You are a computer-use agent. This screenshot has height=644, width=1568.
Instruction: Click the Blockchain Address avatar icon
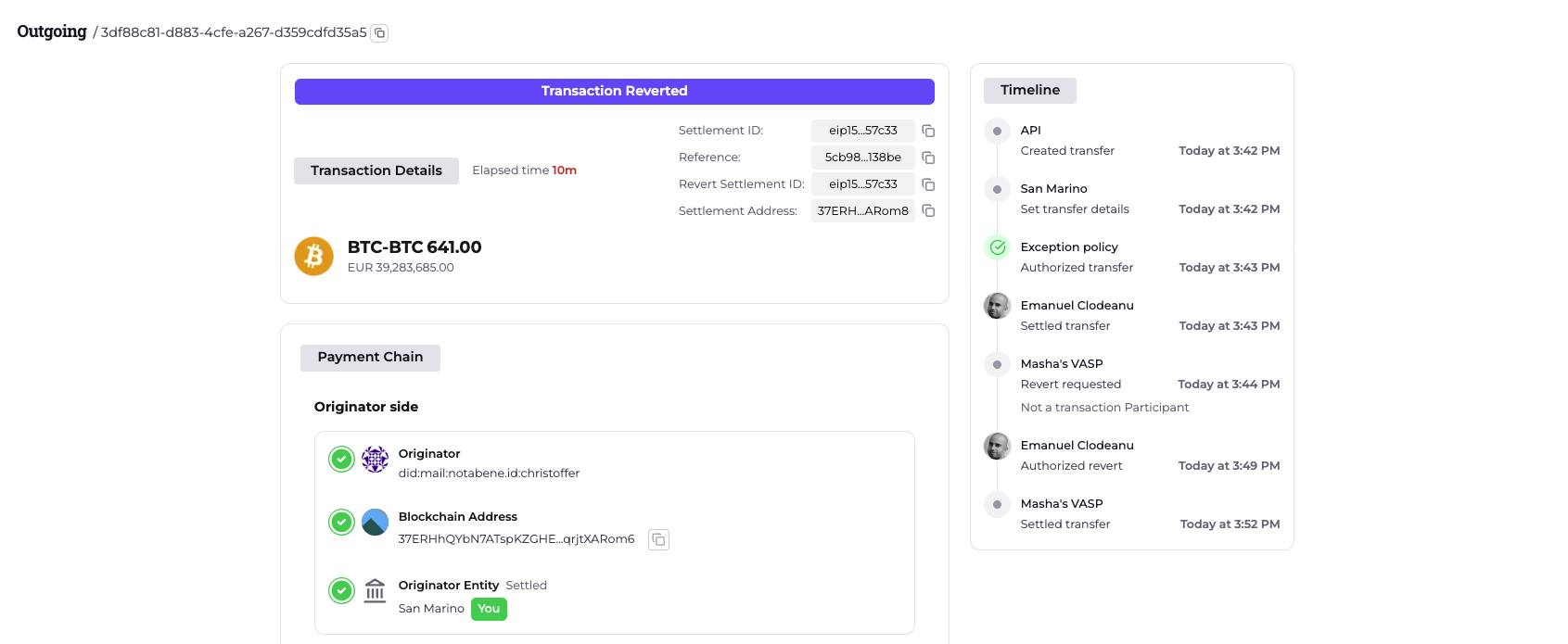point(375,522)
